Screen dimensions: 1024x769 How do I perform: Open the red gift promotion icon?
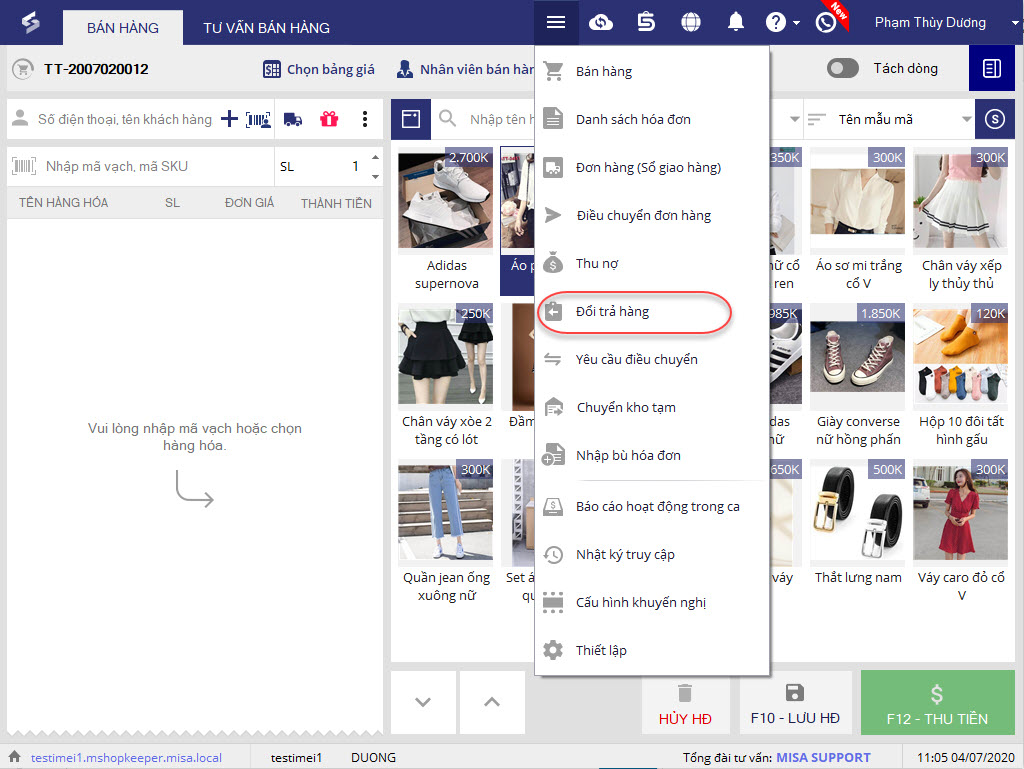(x=329, y=119)
